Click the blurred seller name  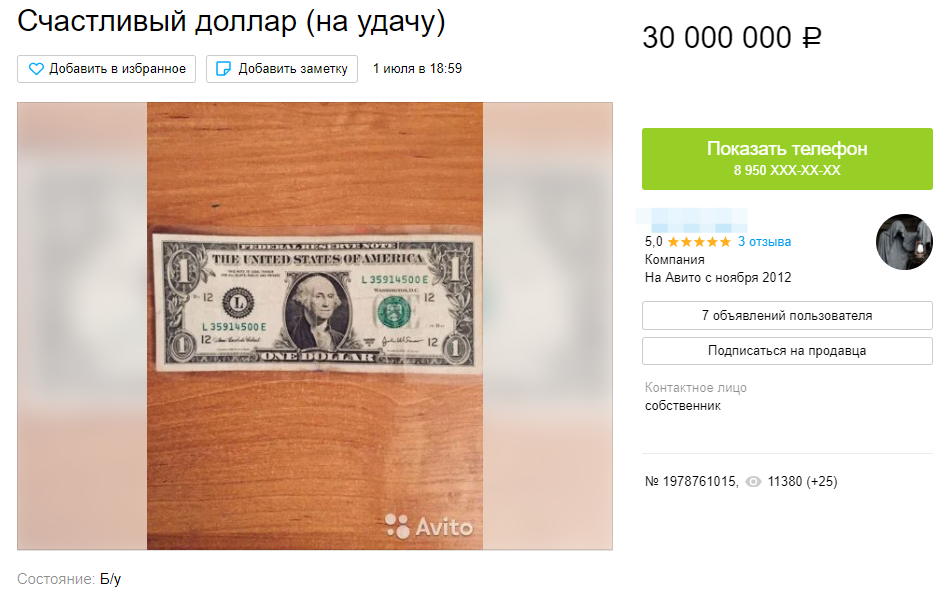pyautogui.click(x=692, y=220)
